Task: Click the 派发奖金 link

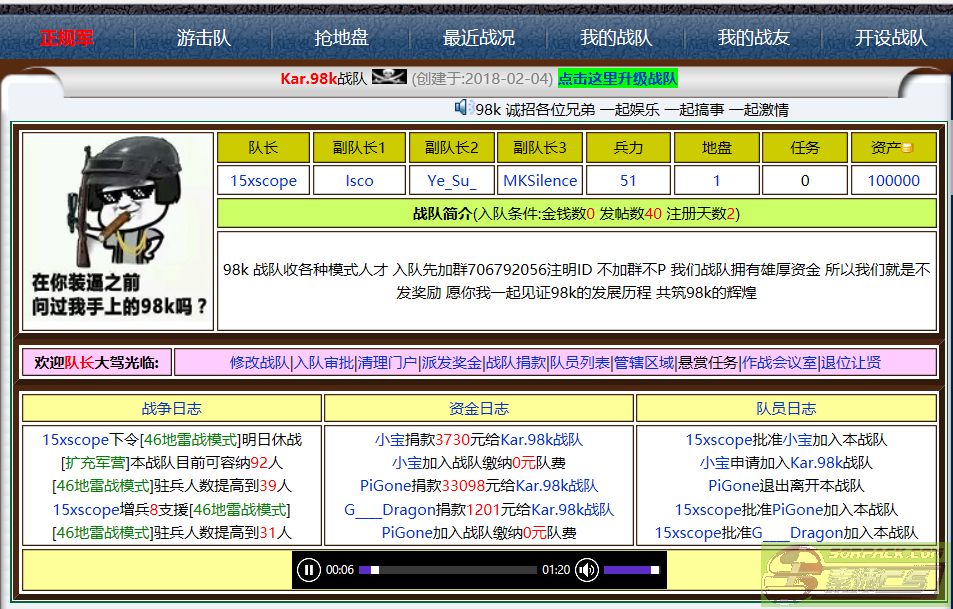Action: coord(451,363)
